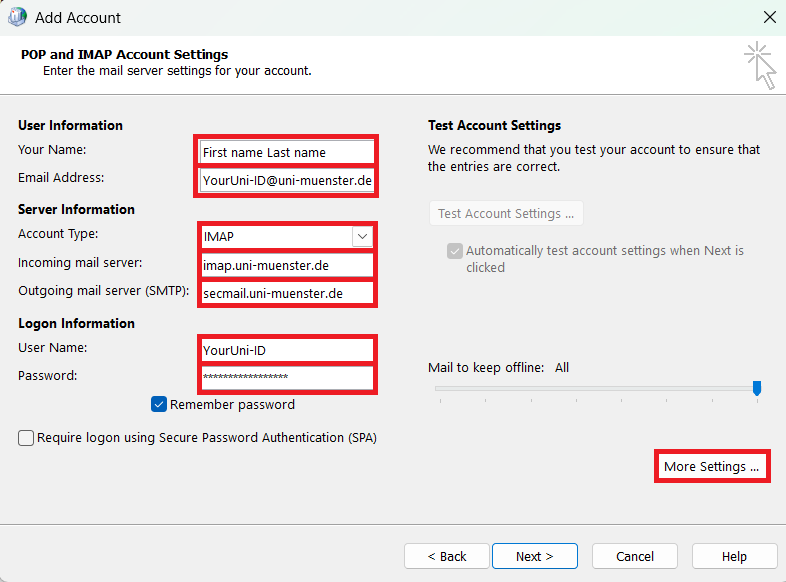This screenshot has width=786, height=582.
Task: Focus the Incoming mail server field
Action: [286, 265]
